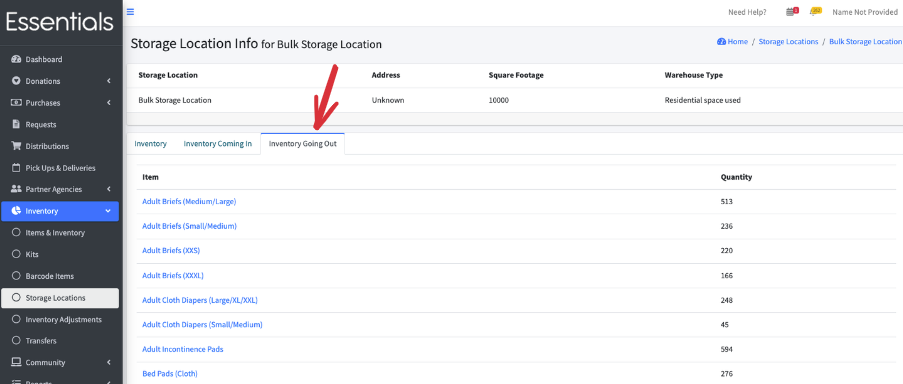Expand the Partner Agencies submenu arrow
Screen dimensions: 903x384
[x=109, y=189]
